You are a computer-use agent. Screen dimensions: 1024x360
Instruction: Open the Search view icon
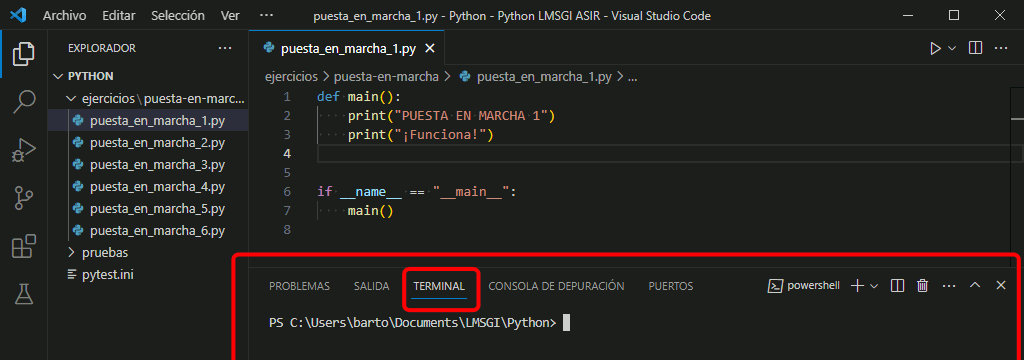click(24, 102)
